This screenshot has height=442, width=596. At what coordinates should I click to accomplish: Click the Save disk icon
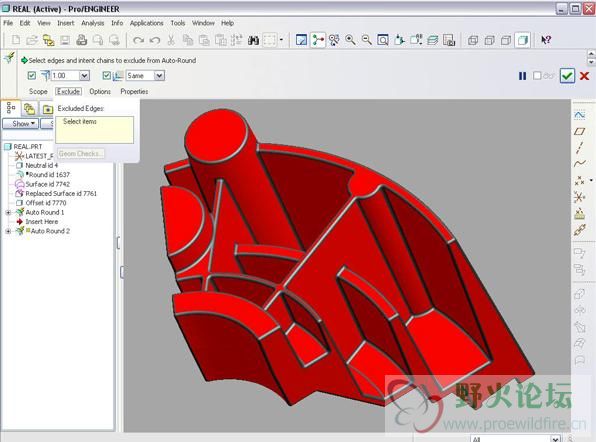65,40
